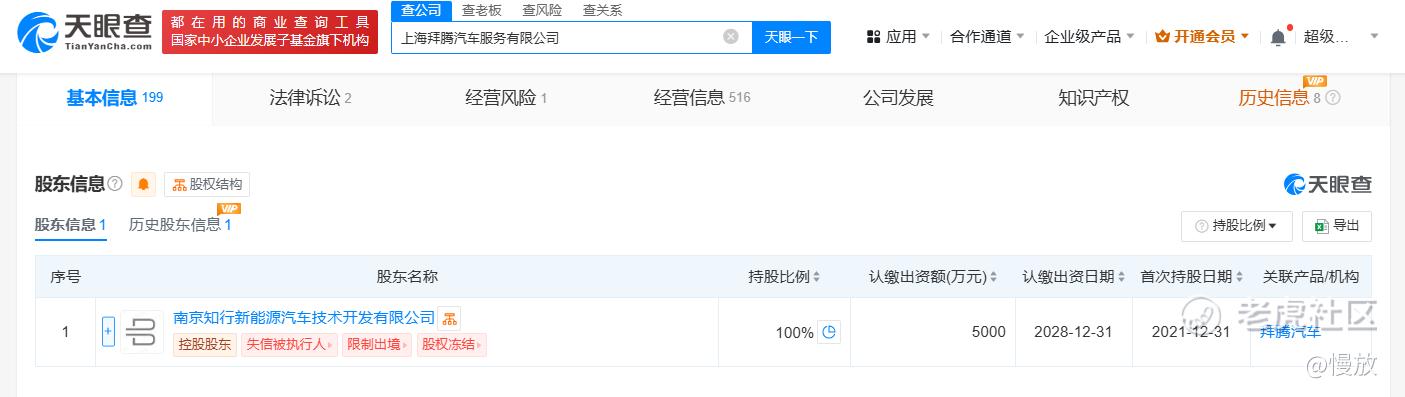This screenshot has width=1405, height=397.
Task: Sort by 首次持股日期 column header
Action: (1191, 277)
